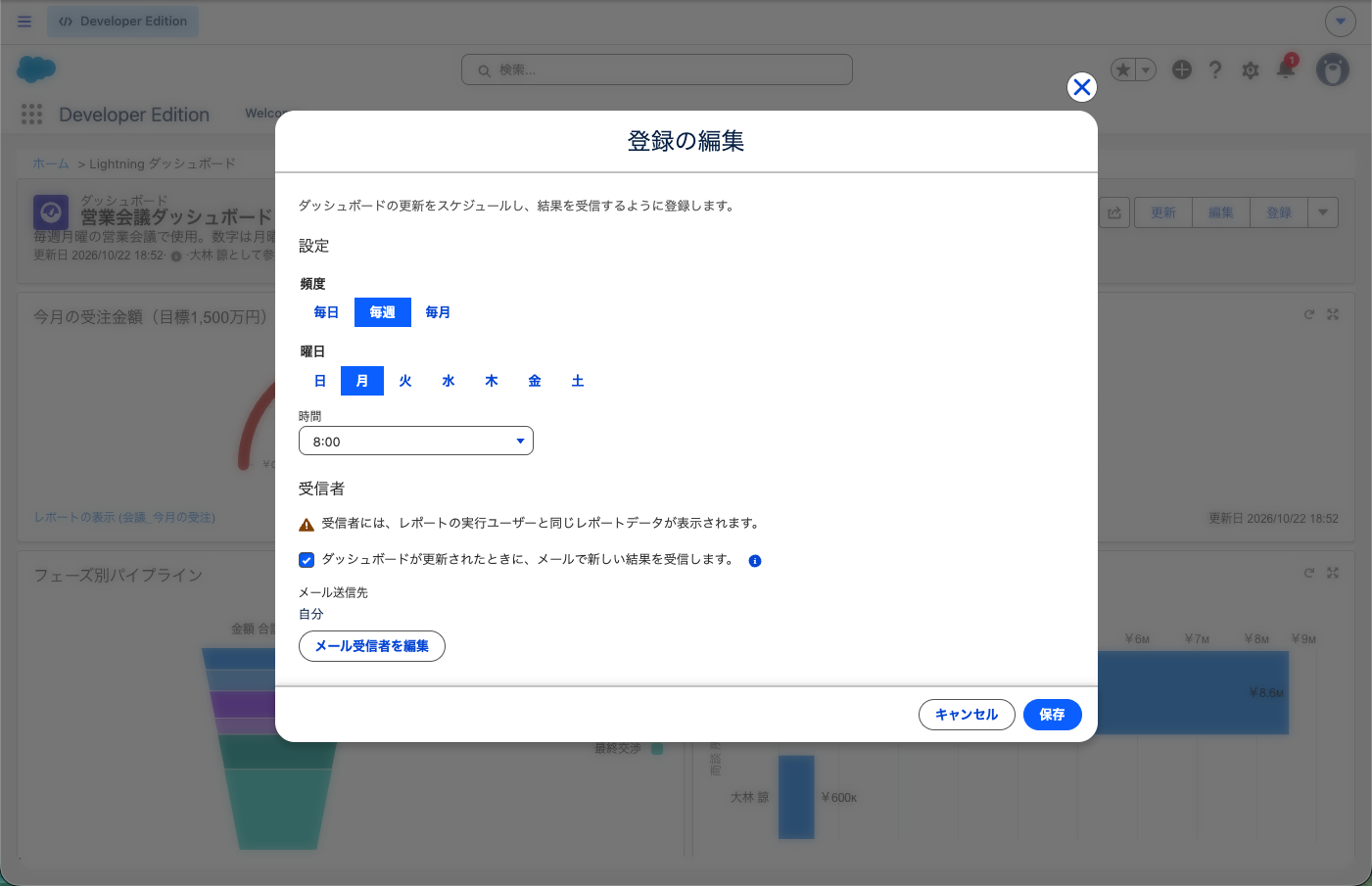The image size is (1372, 886).
Task: Open the 時間 dropdown showing 8:00
Action: 416,441
